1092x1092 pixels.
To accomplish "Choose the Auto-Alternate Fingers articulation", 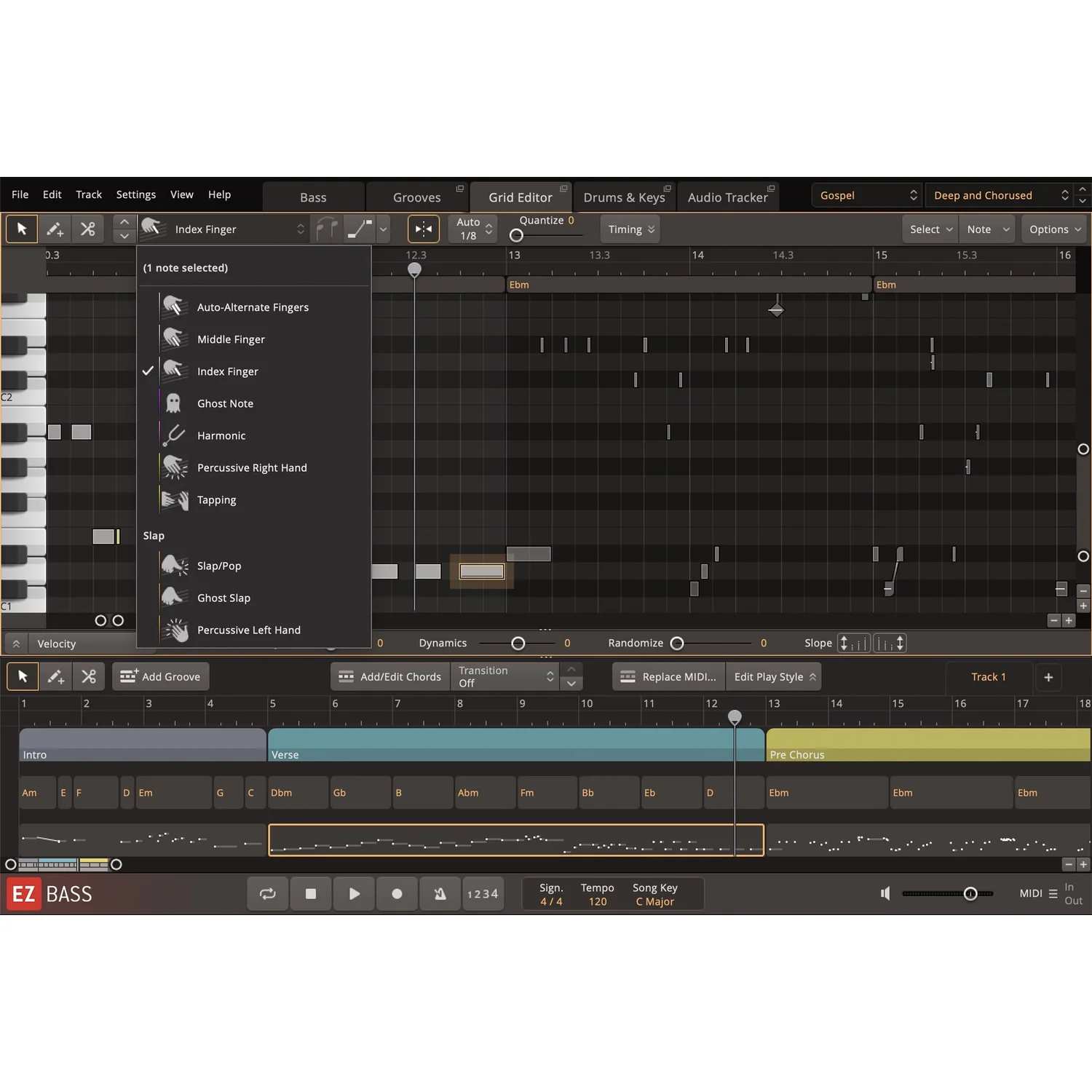I will 254,307.
